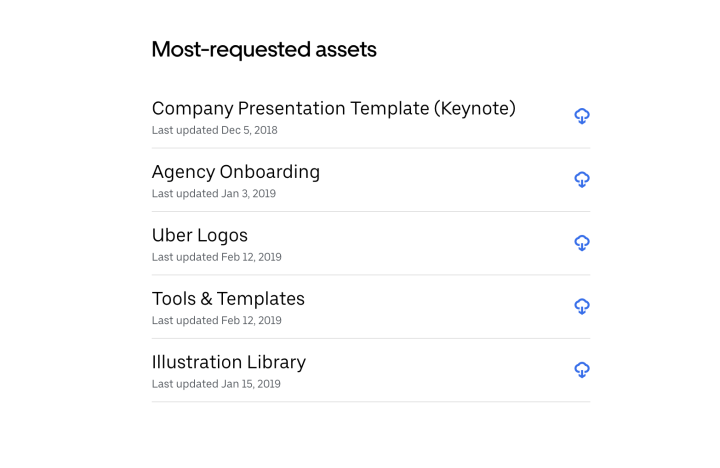720x468 pixels.
Task: Open the Tools & Templates title
Action: (228, 299)
